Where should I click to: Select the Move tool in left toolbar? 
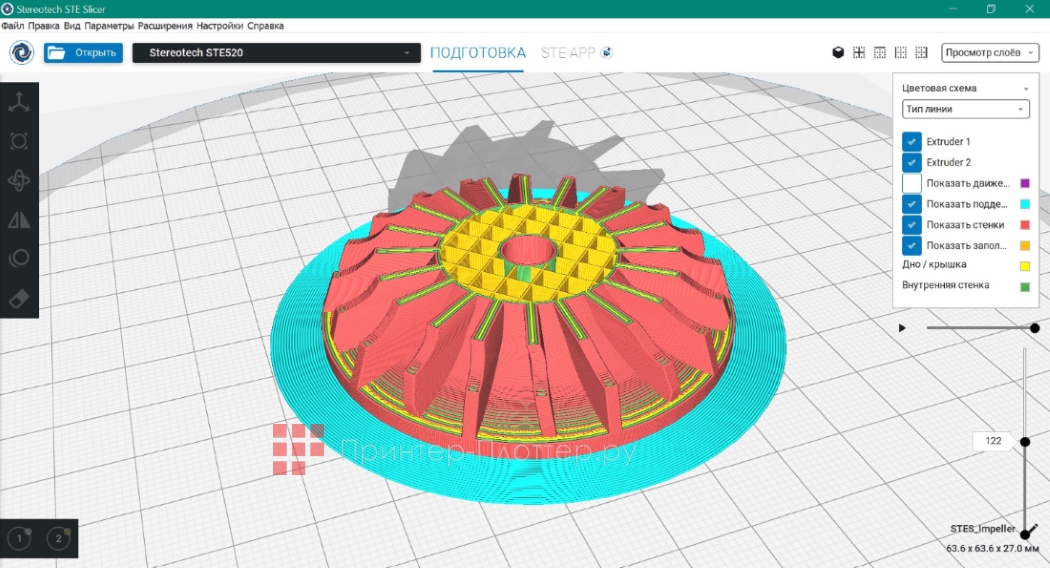coord(19,101)
